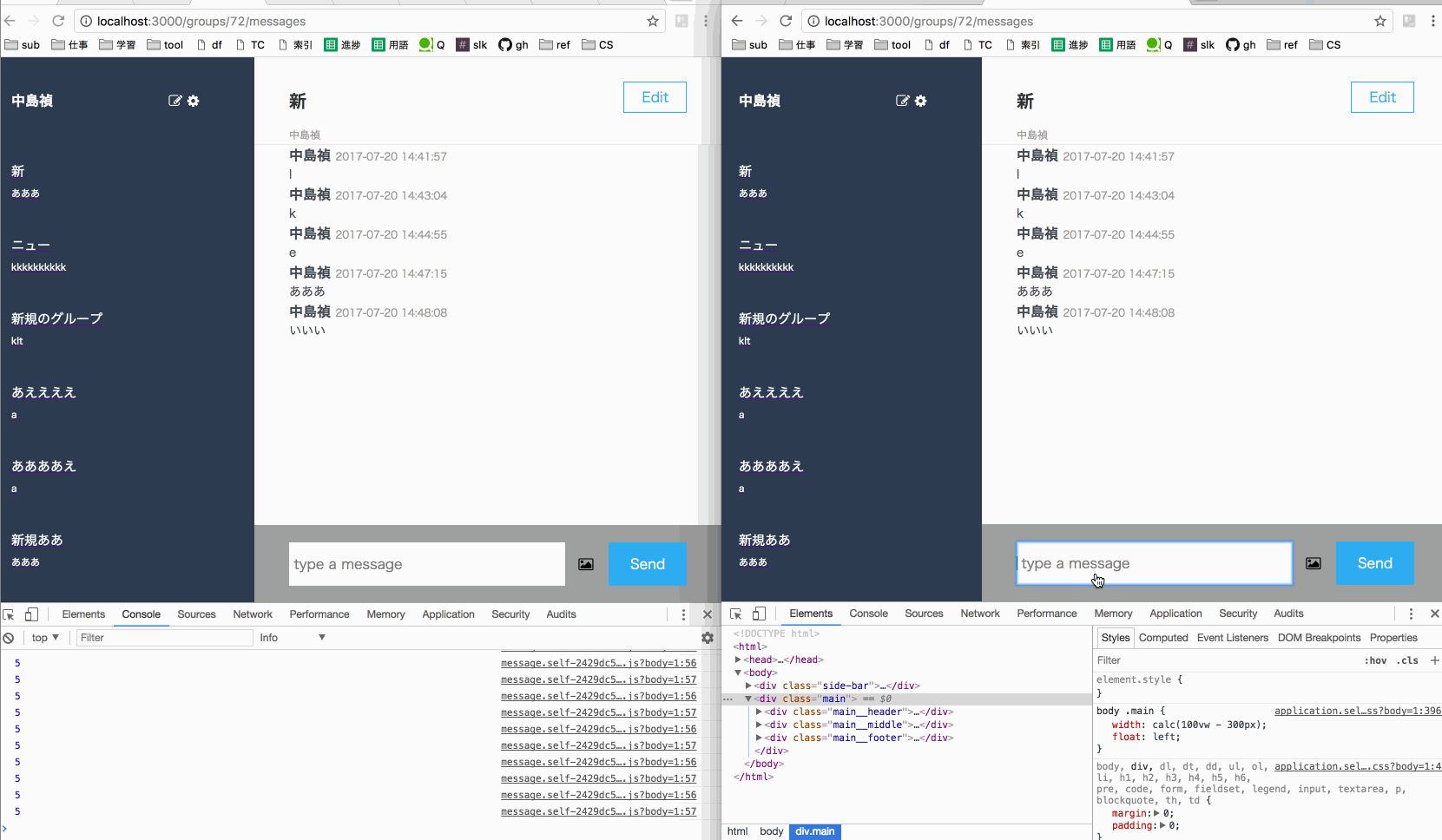1442x840 pixels.
Task: Click the plus icon to add new style rule
Action: 1434,660
